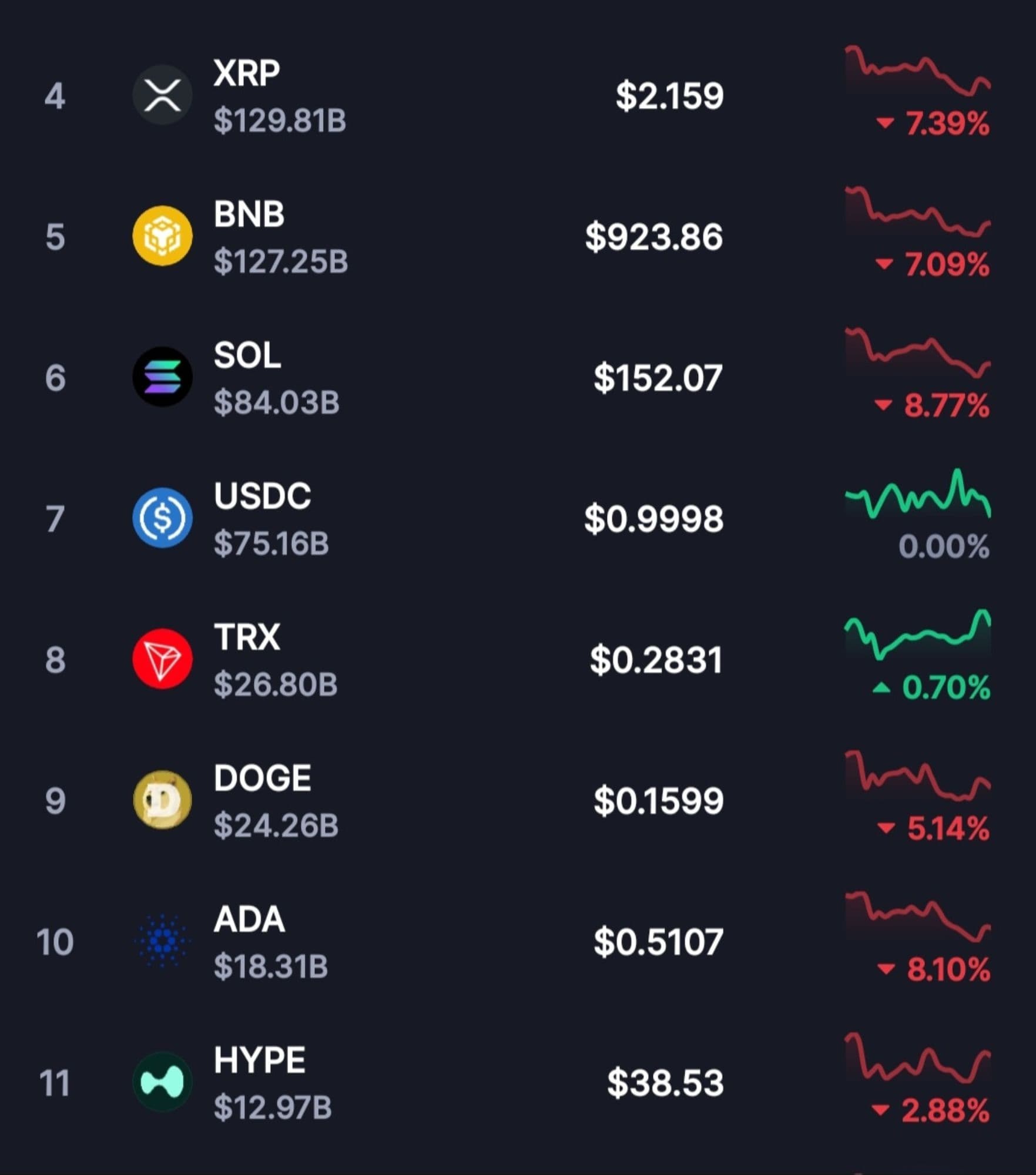Select the Solana SOL logo
The width and height of the screenshot is (1036, 1175).
coord(162,377)
